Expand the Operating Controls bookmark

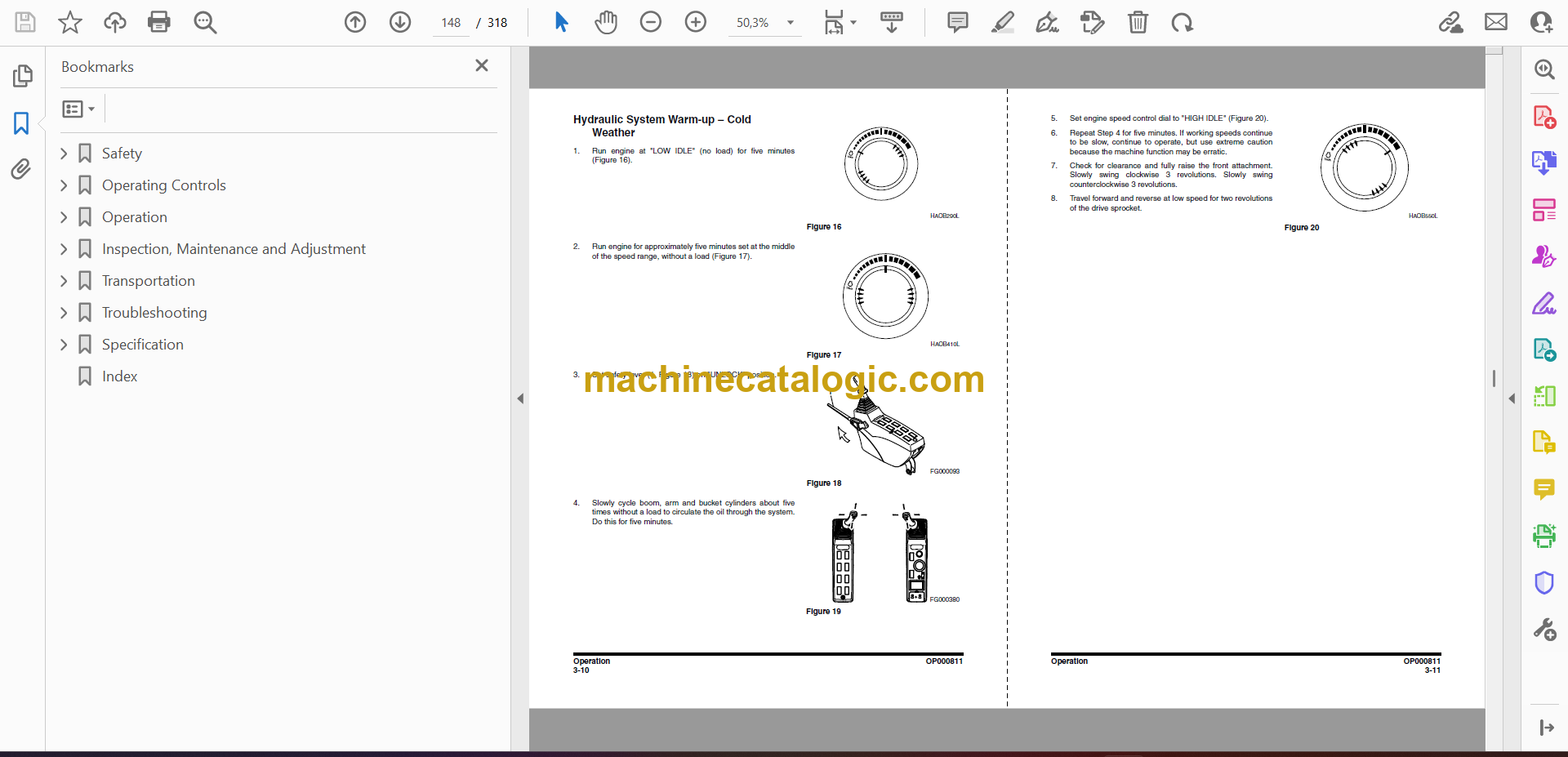click(64, 185)
